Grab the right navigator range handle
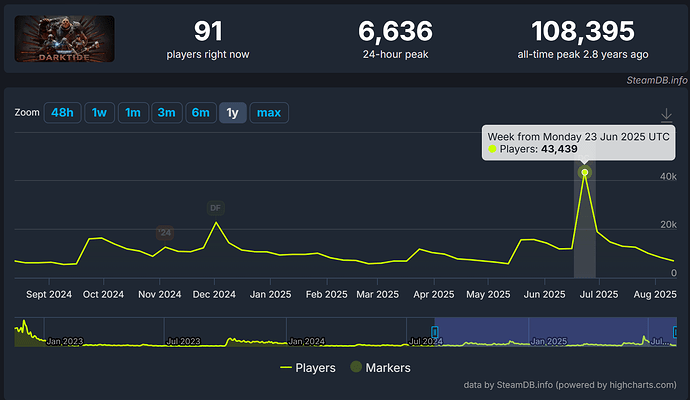The height and width of the screenshot is (400, 690). tap(675, 332)
